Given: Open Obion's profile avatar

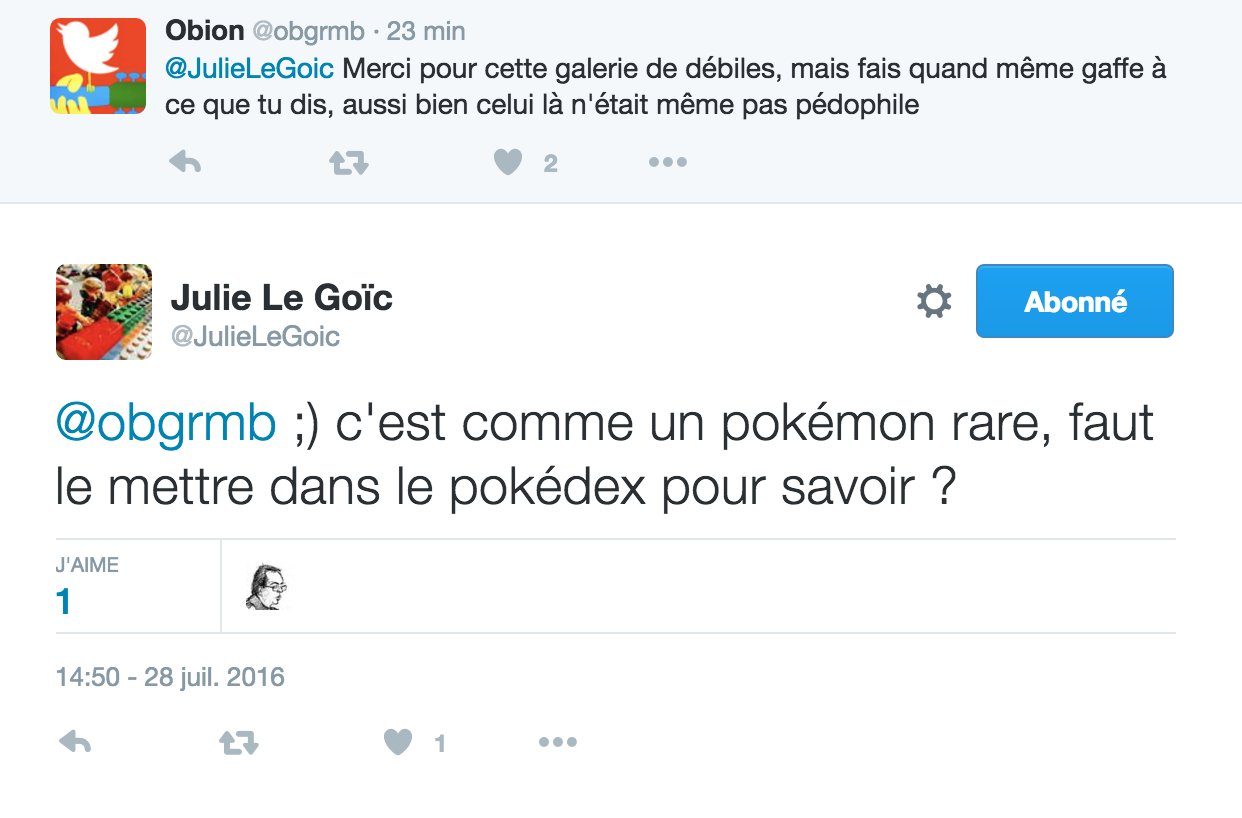Looking at the screenshot, I should point(98,66).
